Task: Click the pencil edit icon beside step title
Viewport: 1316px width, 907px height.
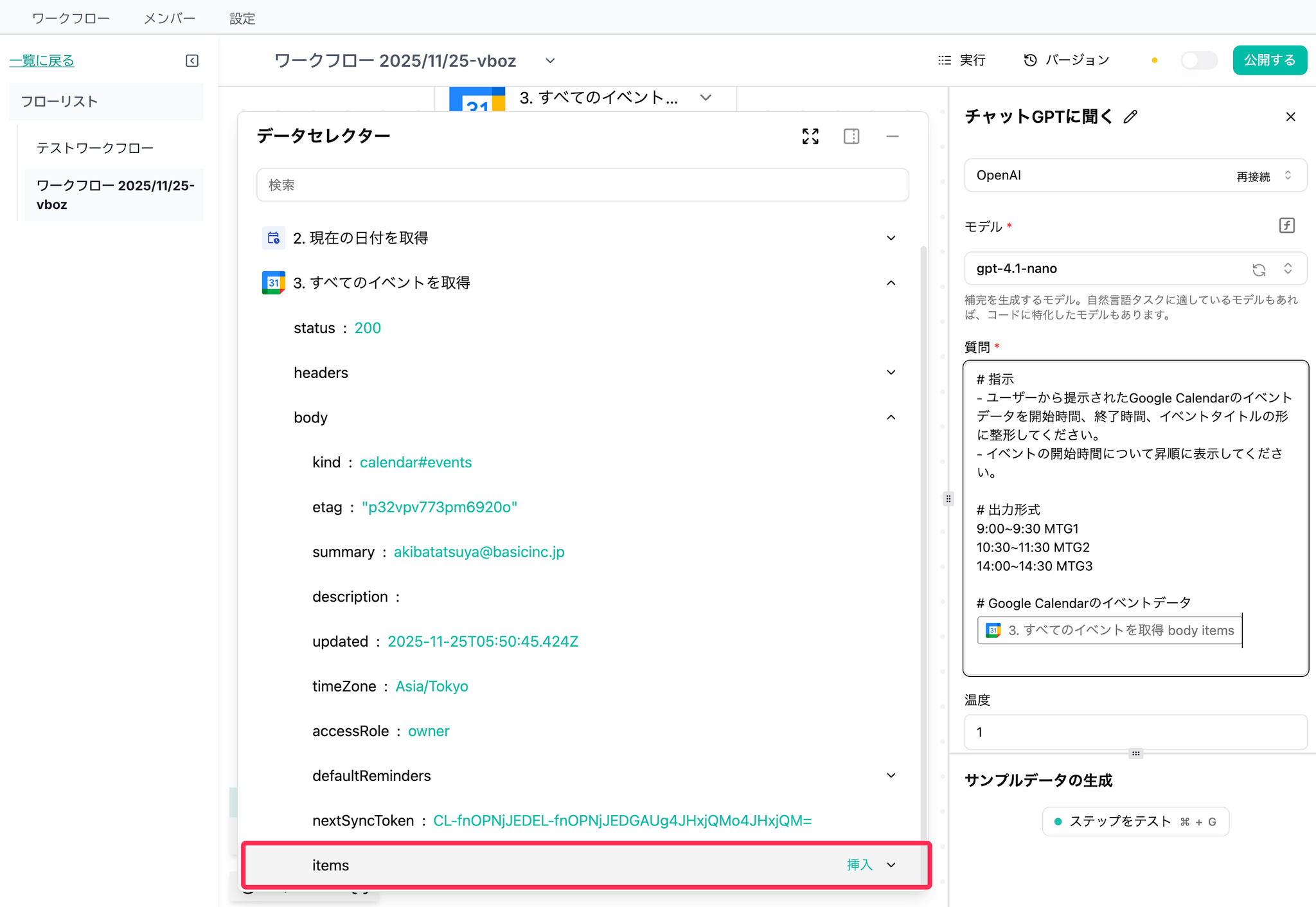Action: point(1131,117)
